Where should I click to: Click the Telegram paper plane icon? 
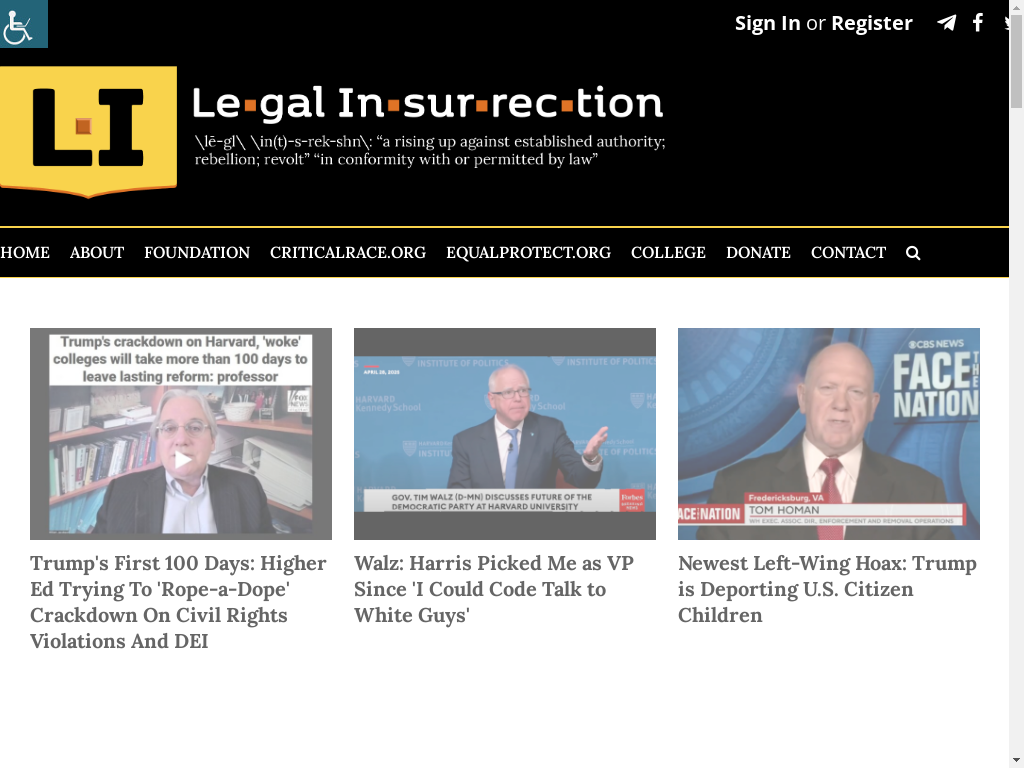[946, 23]
